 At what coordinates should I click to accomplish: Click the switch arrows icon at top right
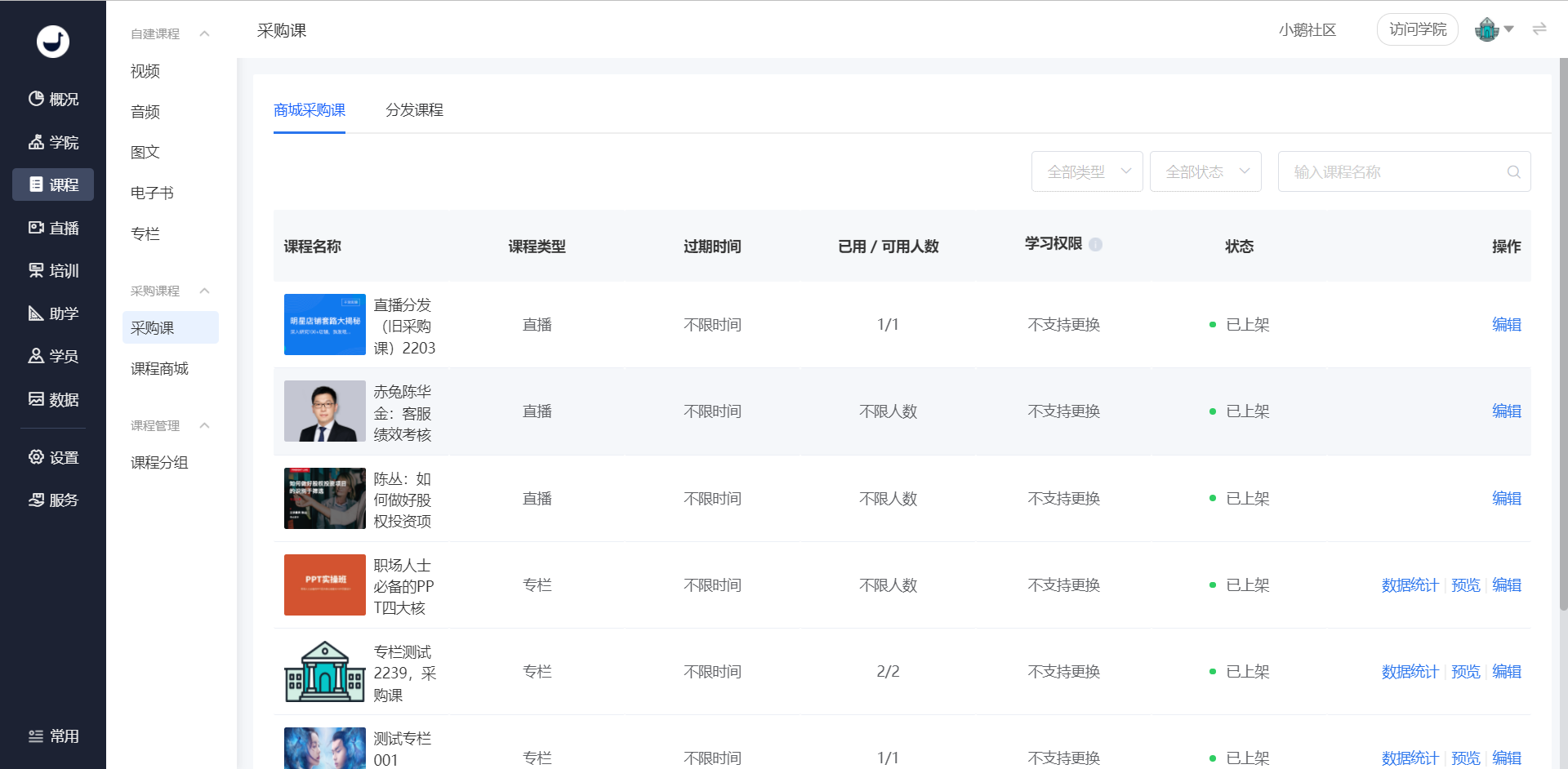(1539, 29)
